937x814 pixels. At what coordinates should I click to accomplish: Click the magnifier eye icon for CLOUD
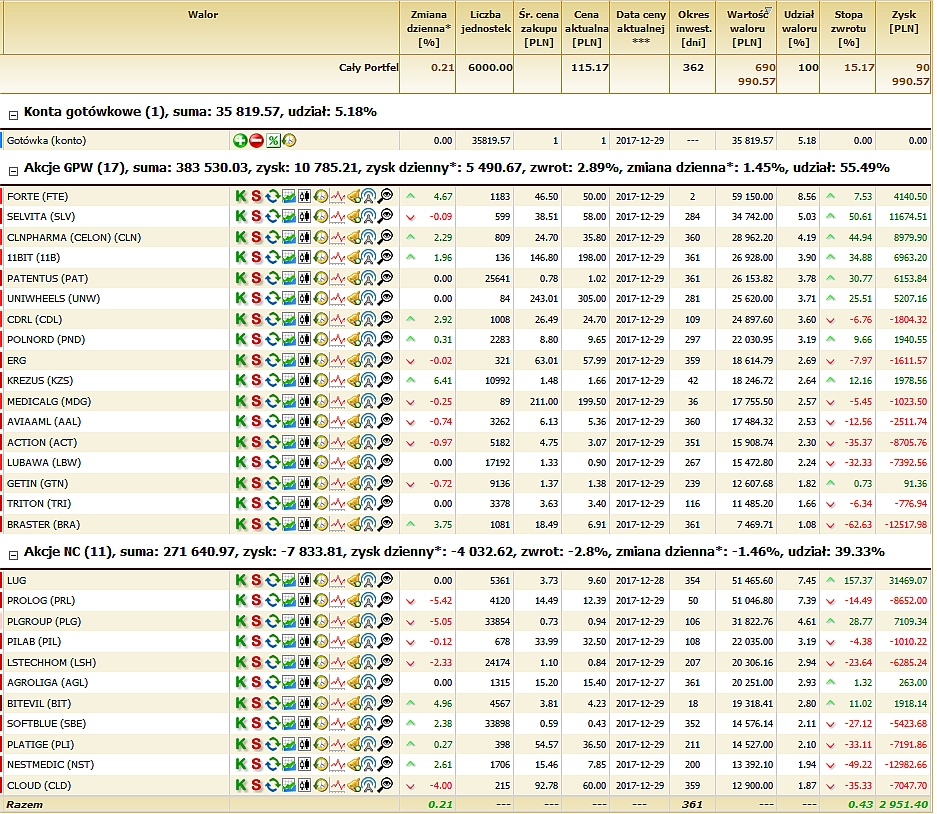386,785
